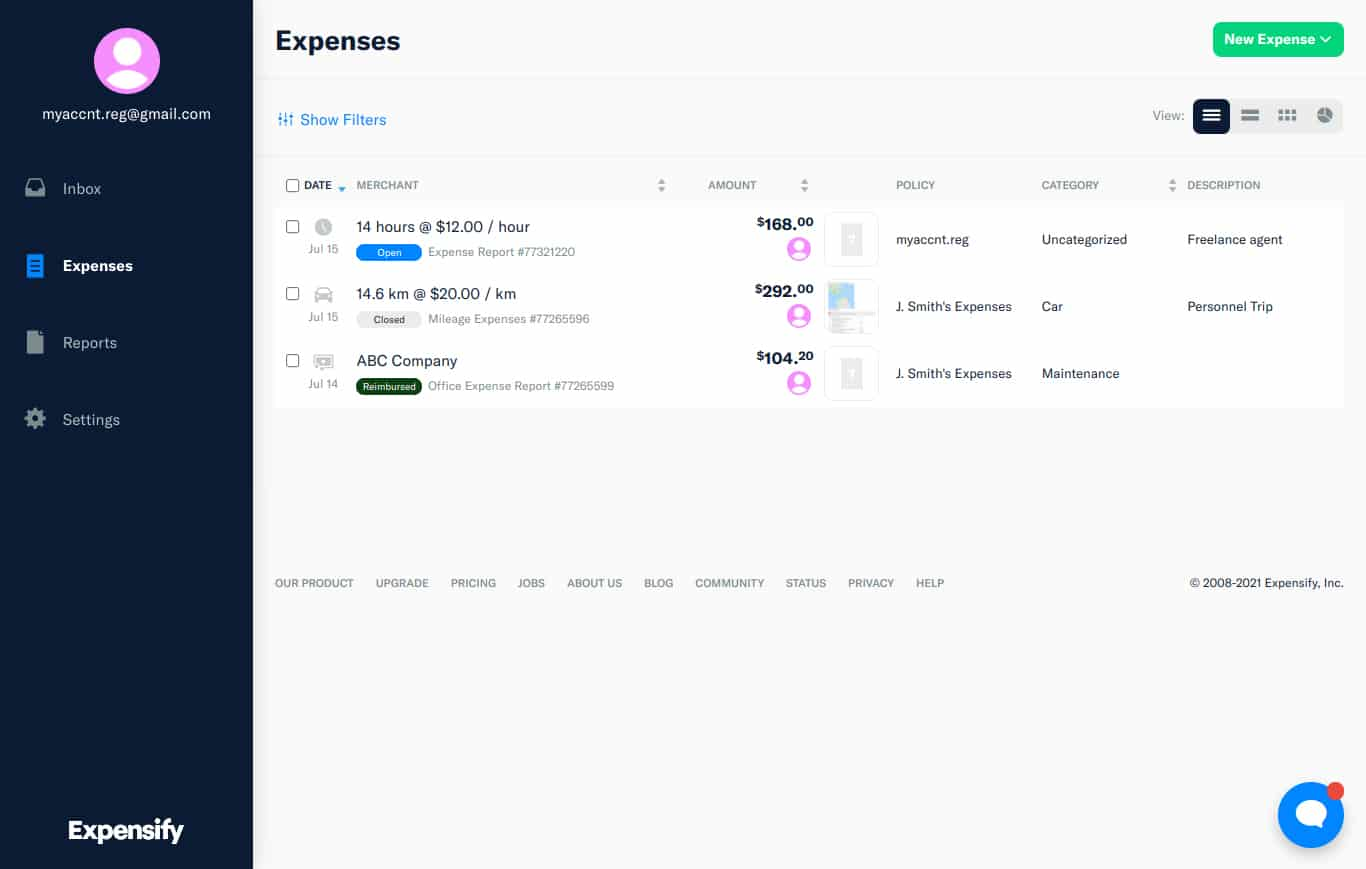Screen dimensions: 1366x869
Task: Open the Inbox from the sidebar
Action: (82, 188)
